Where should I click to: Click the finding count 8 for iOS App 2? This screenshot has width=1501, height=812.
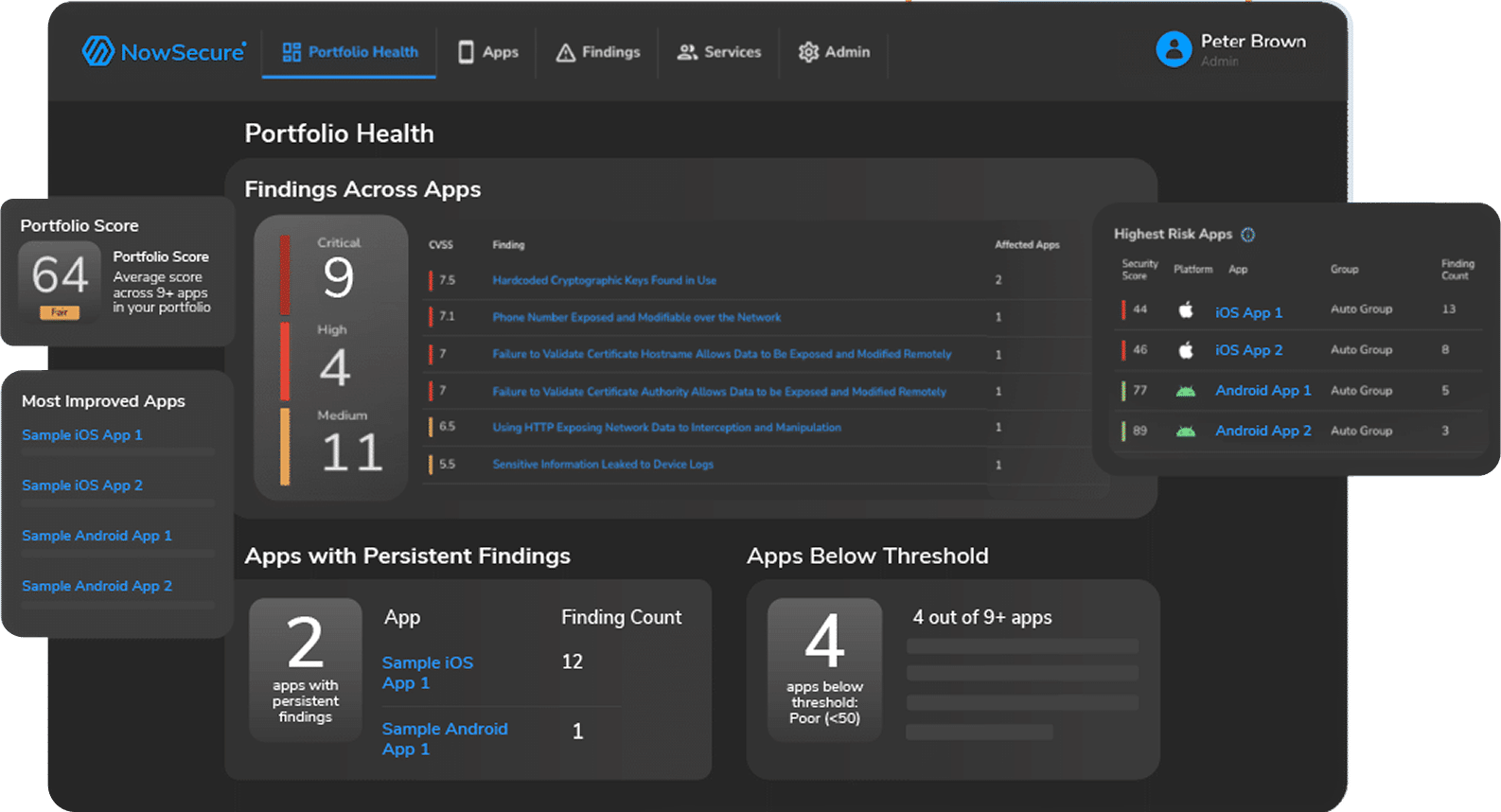(1445, 350)
